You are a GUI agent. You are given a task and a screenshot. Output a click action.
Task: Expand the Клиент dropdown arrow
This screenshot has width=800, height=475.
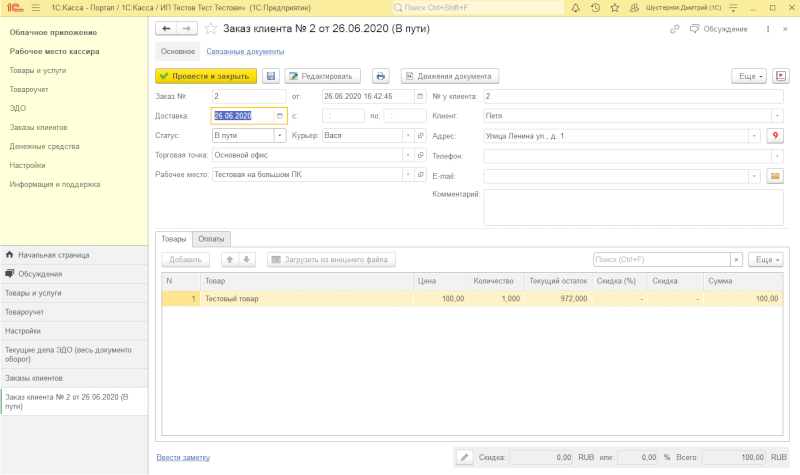tap(777, 116)
